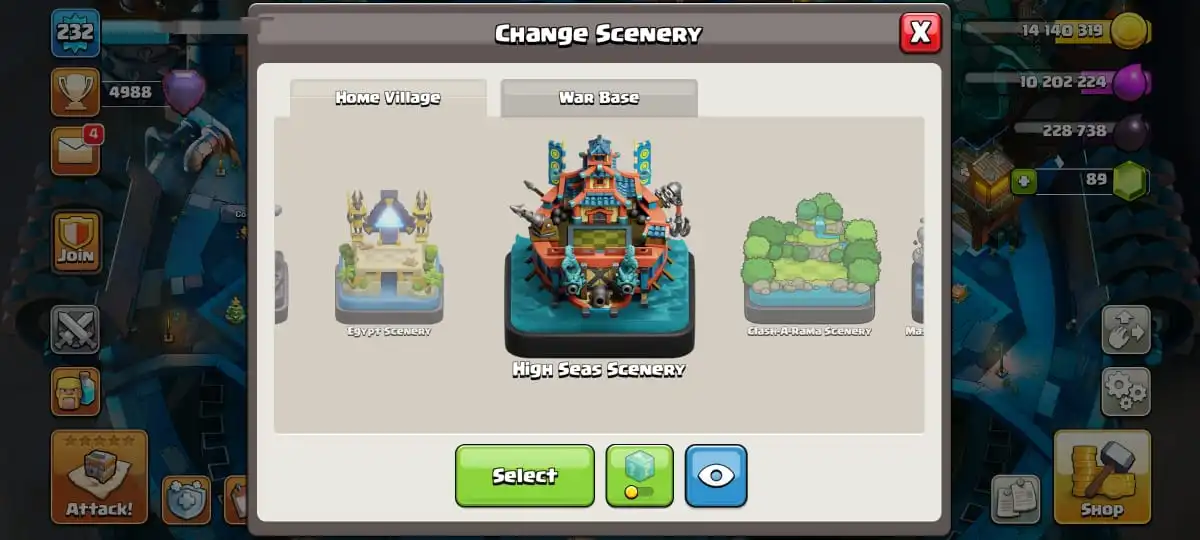The height and width of the screenshot is (540, 1200).
Task: Open the trophy league icon
Action: pos(75,92)
